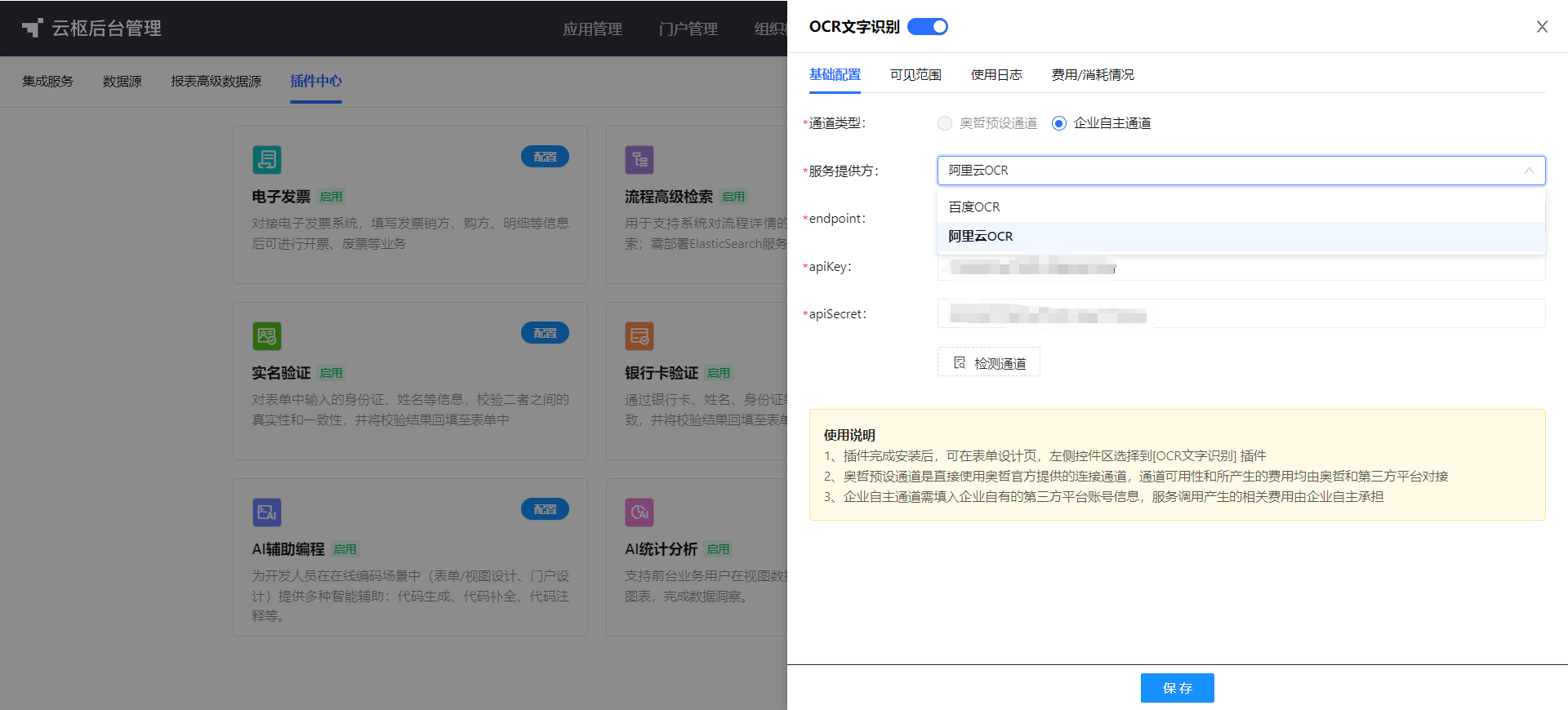Click the 使用说明 heading text
This screenshot has width=1568, height=710.
849,435
